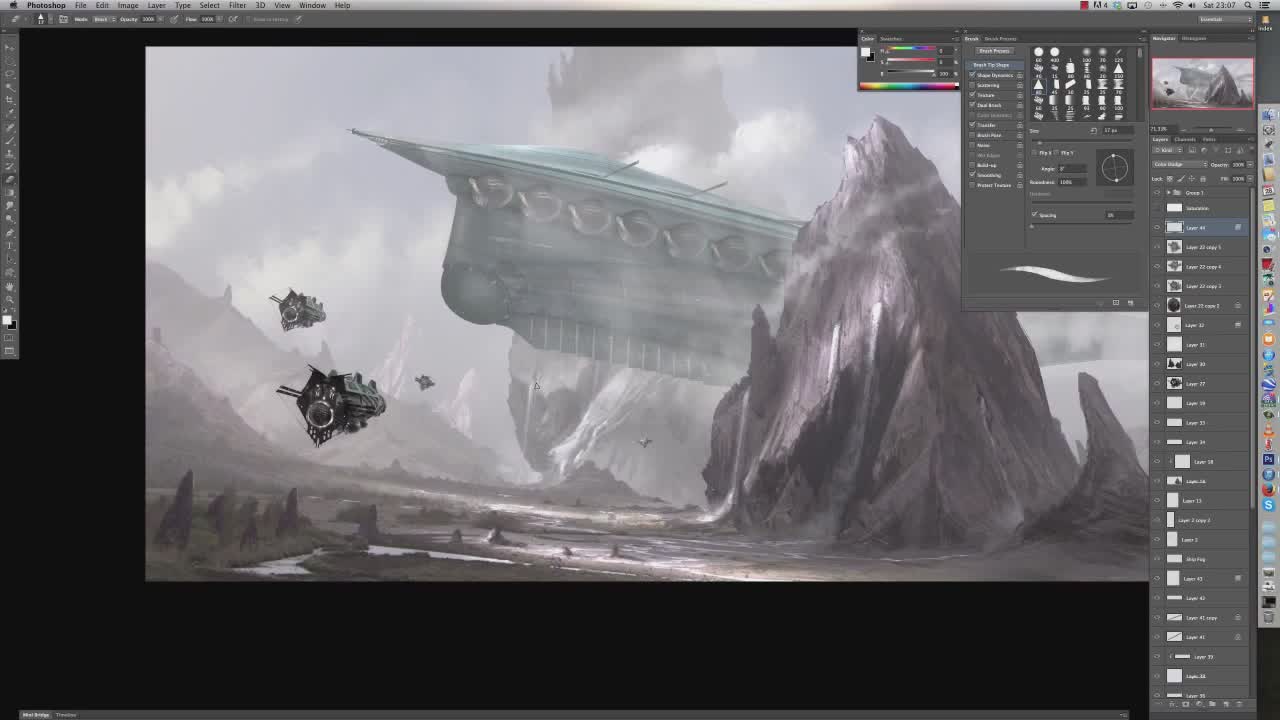The height and width of the screenshot is (720, 1280).
Task: Open the brush Mode dropdown in options bar
Action: tap(105, 19)
